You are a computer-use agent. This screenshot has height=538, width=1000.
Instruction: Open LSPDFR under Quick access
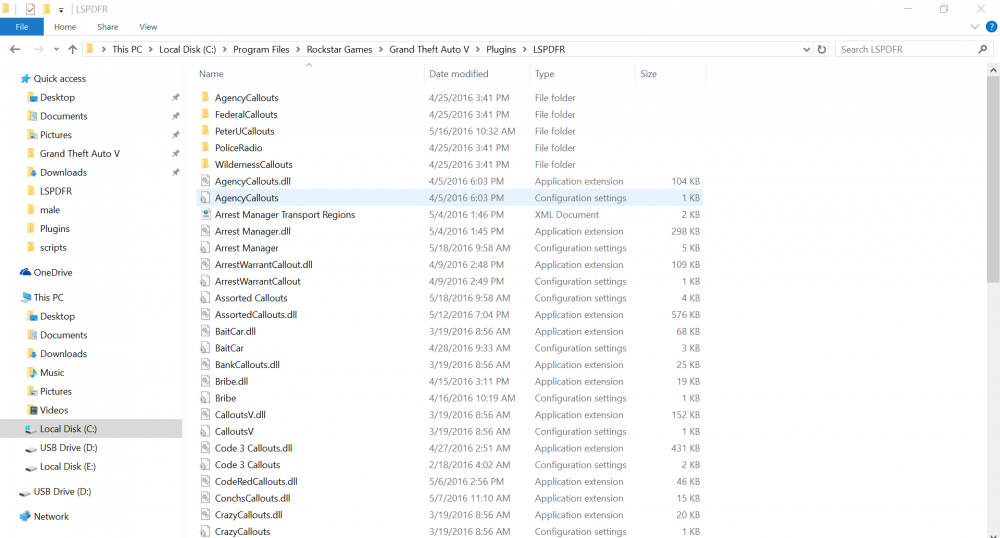(55, 191)
